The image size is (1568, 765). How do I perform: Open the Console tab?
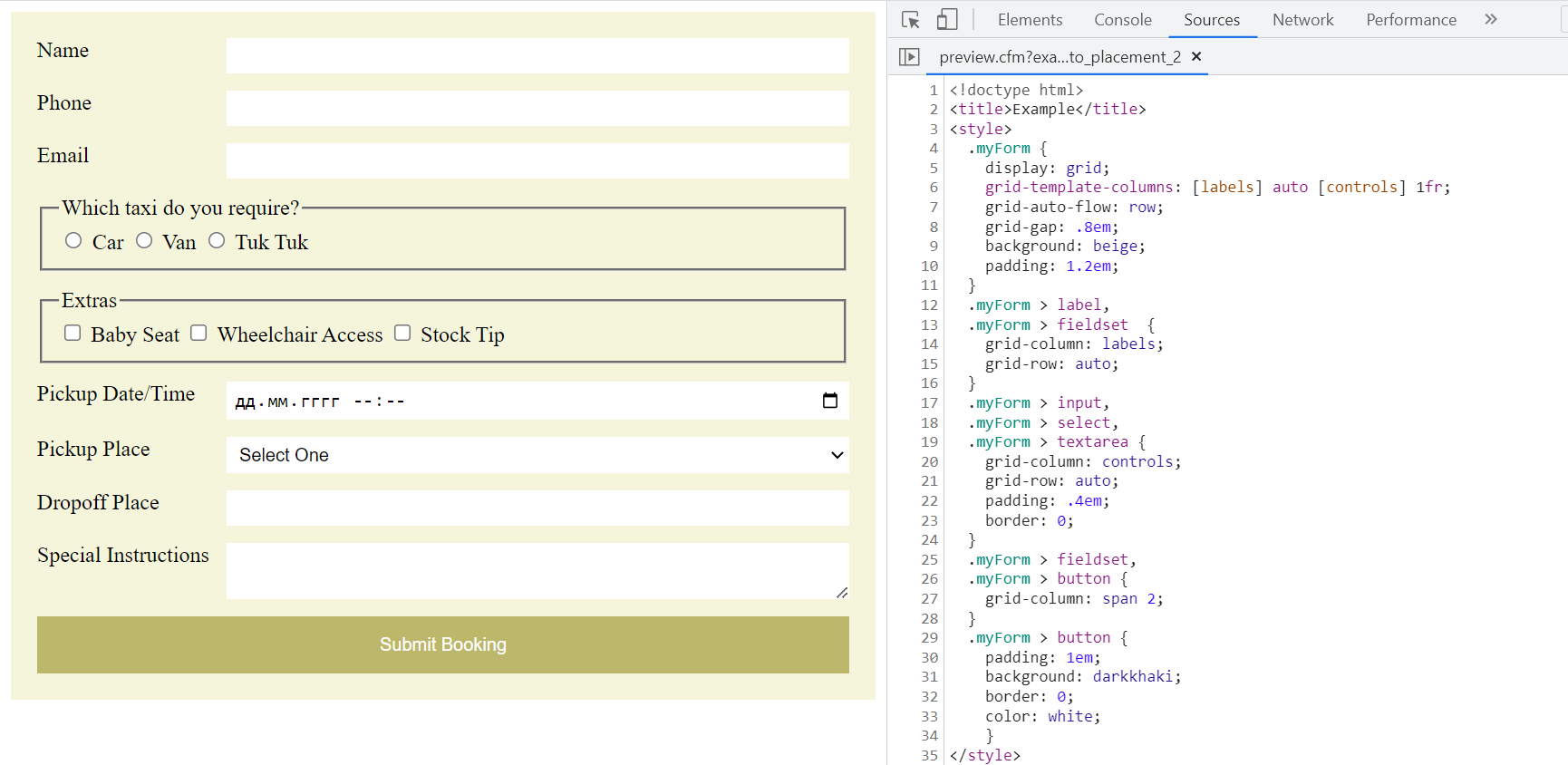point(1122,20)
